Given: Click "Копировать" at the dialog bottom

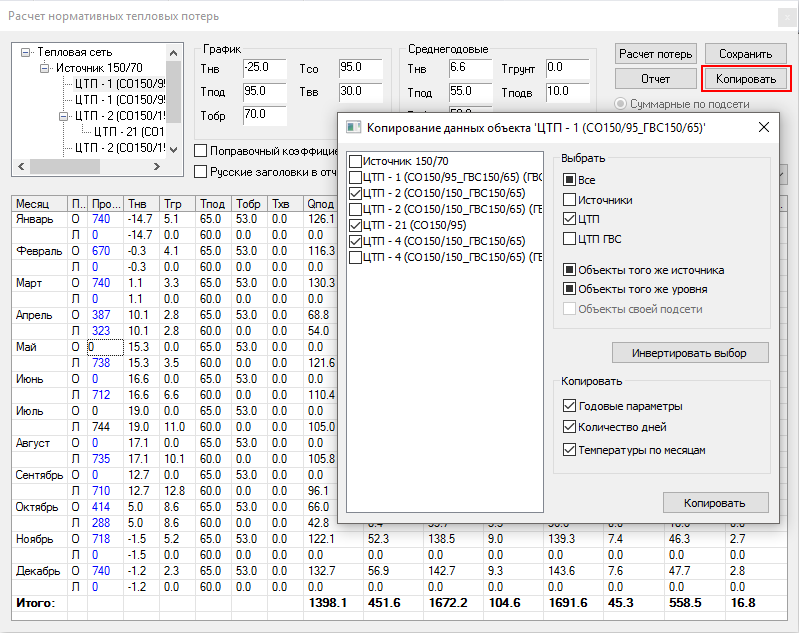Looking at the screenshot, I should [x=716, y=502].
